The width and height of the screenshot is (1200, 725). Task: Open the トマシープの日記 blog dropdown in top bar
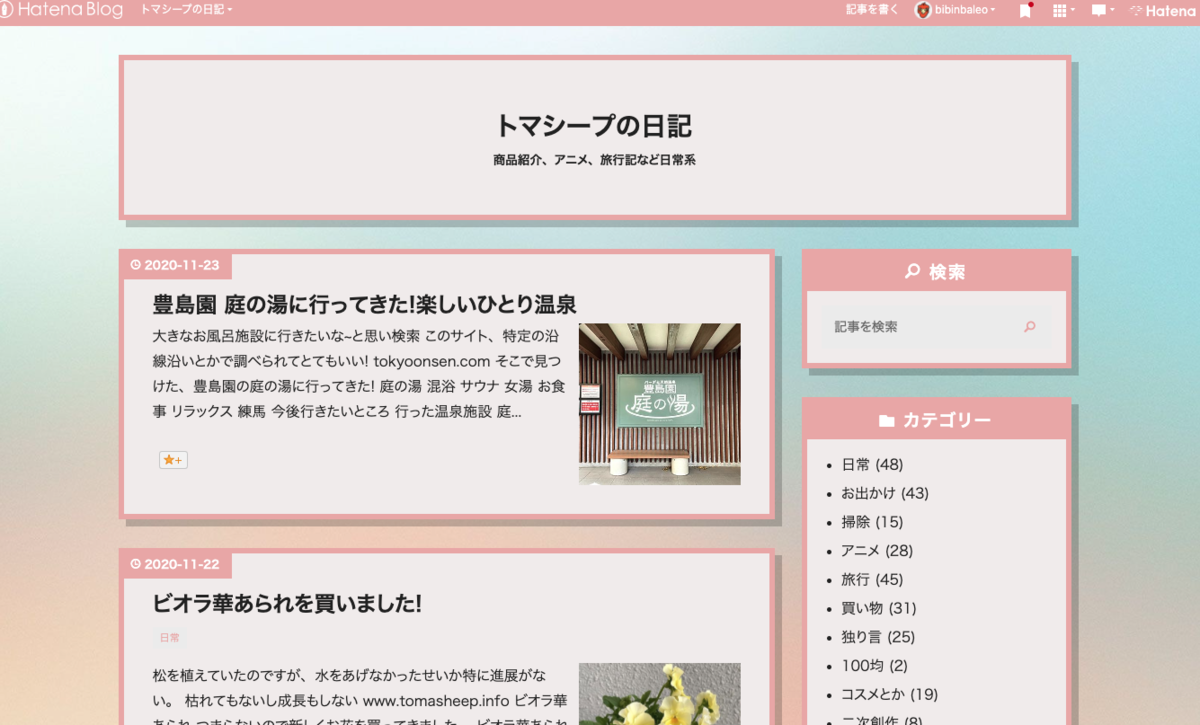click(x=186, y=10)
